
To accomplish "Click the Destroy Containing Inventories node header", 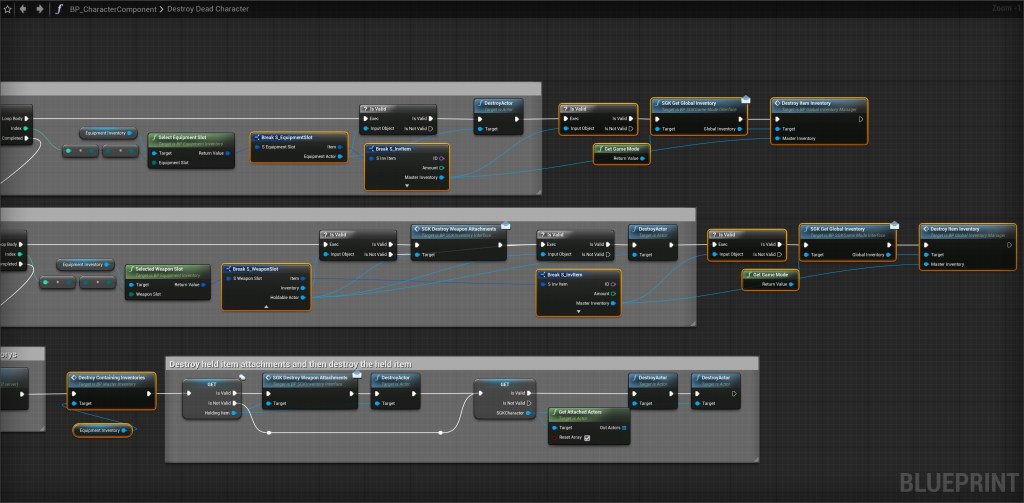I will click(x=112, y=378).
